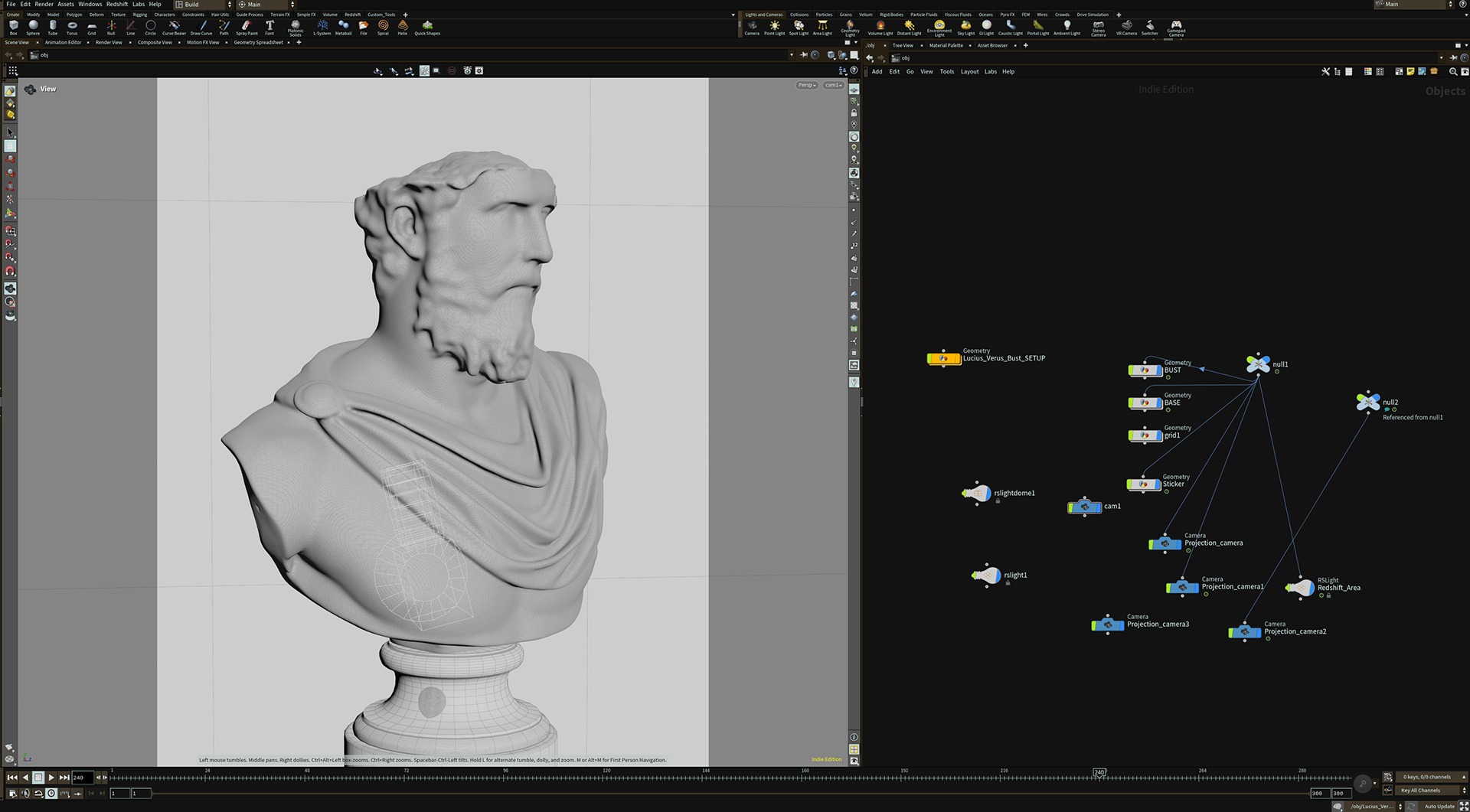Open the Persp viewport menu

click(x=807, y=85)
